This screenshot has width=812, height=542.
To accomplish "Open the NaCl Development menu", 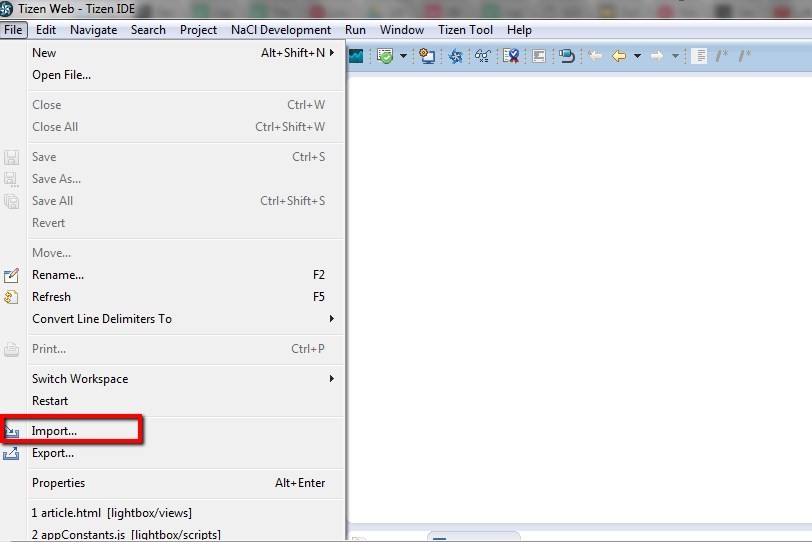I will click(281, 30).
